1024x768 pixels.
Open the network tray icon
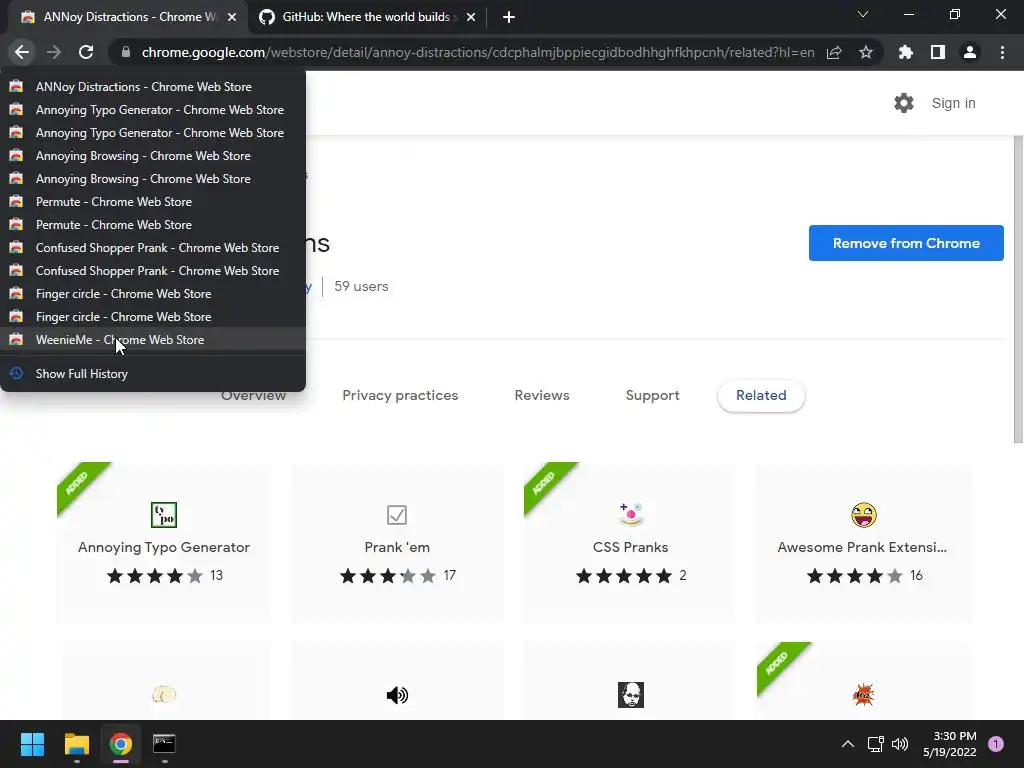[875, 744]
